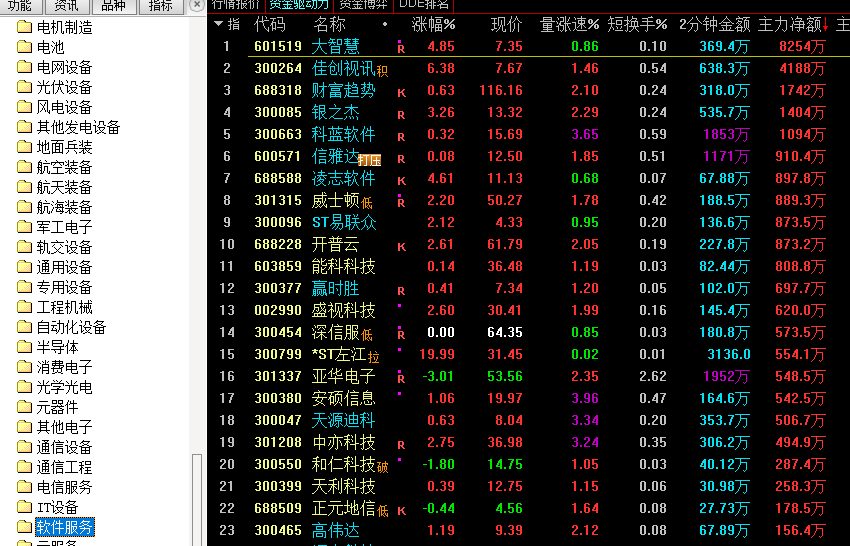Click stock name 天源迪科
The width and height of the screenshot is (850, 546).
click(x=343, y=420)
